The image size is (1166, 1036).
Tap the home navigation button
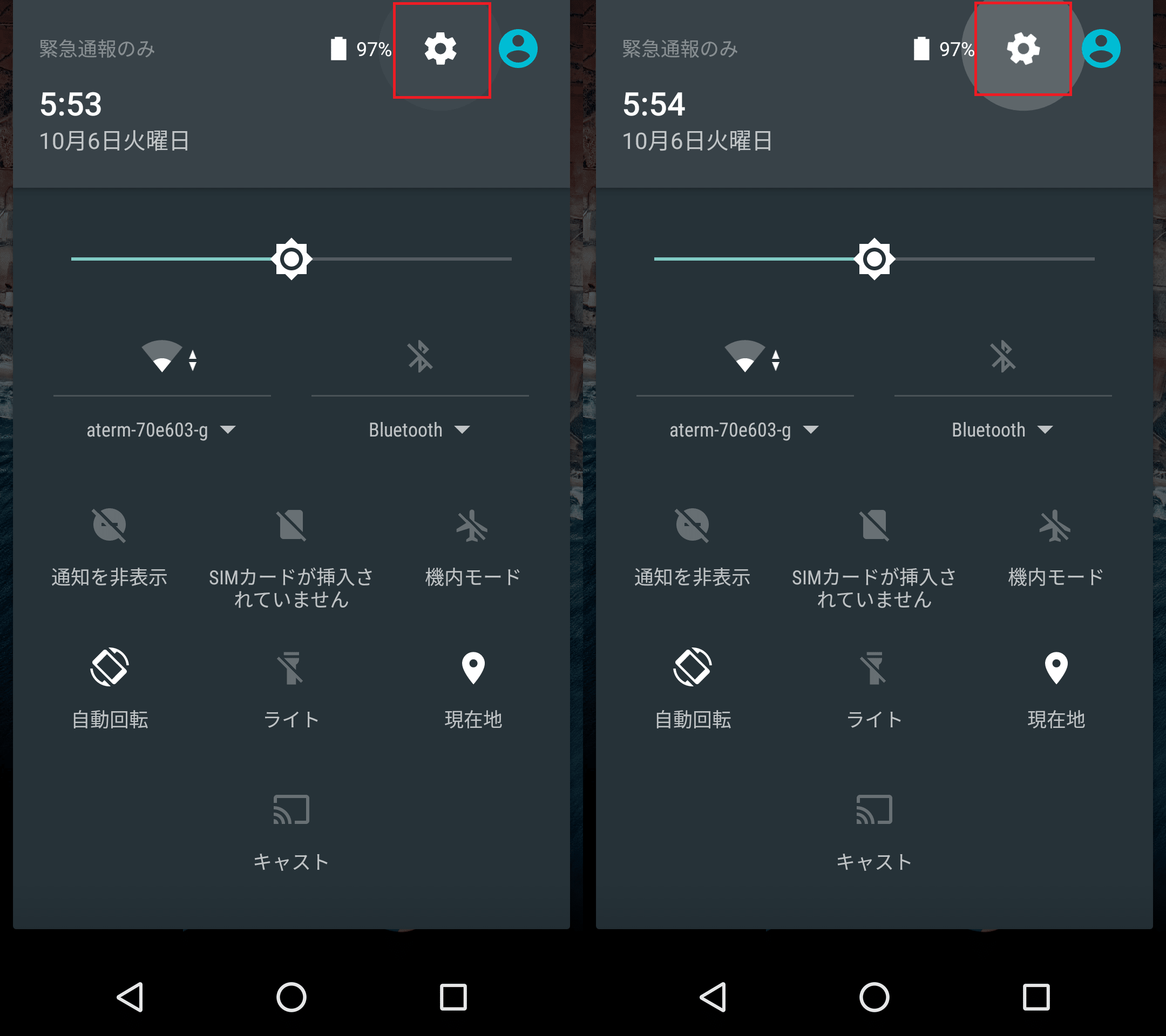(290, 994)
